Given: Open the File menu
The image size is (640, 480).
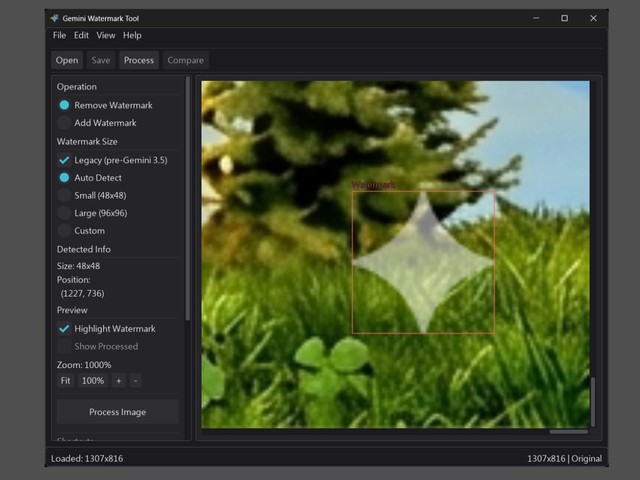Looking at the screenshot, I should tap(59, 36).
